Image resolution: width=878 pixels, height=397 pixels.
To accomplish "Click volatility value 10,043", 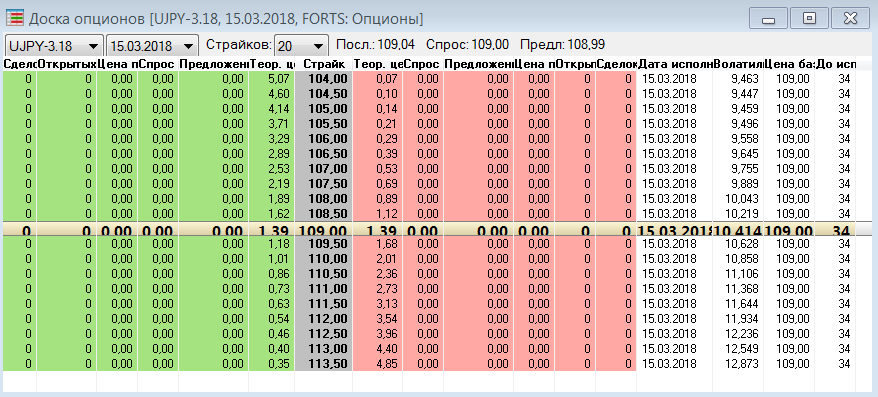I will (737, 198).
